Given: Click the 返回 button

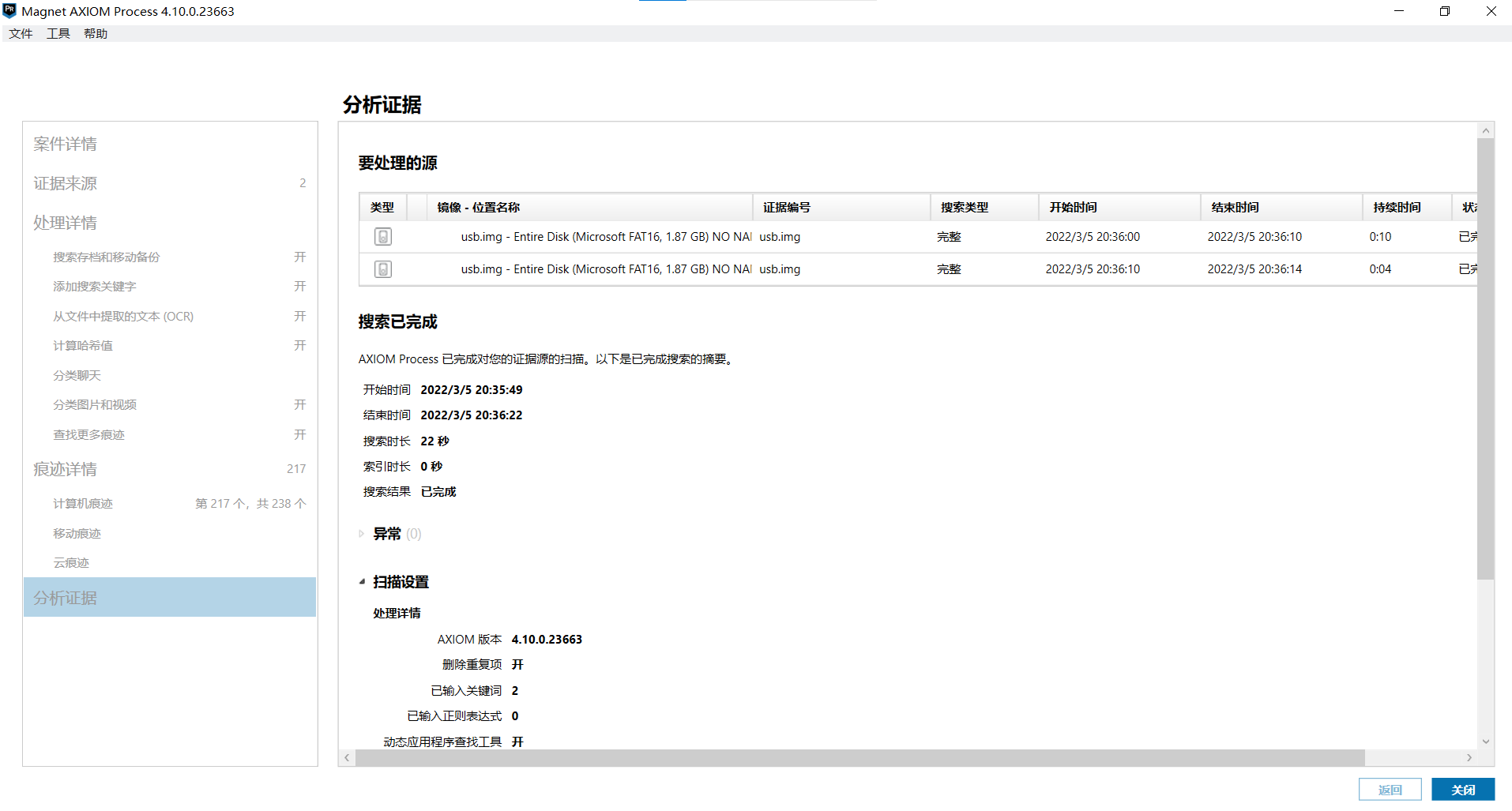Looking at the screenshot, I should click(x=1390, y=790).
